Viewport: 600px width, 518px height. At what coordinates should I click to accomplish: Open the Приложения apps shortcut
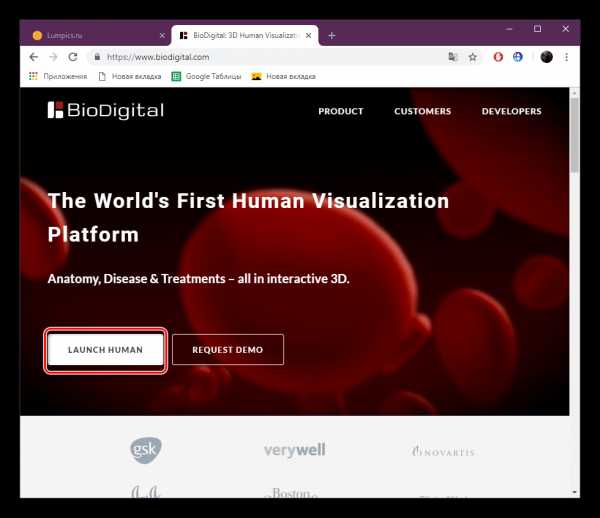[x=58, y=76]
